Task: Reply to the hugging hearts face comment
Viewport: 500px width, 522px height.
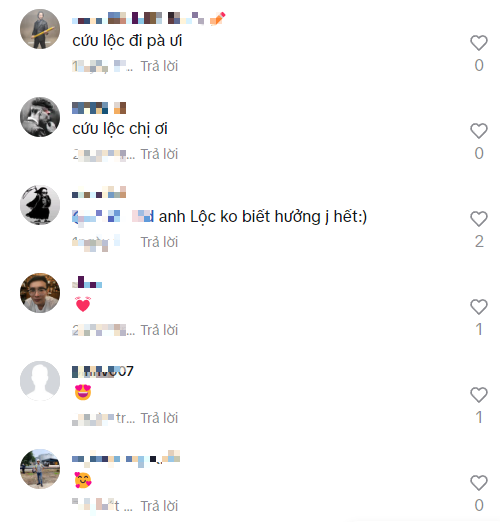Action: pyautogui.click(x=159, y=506)
